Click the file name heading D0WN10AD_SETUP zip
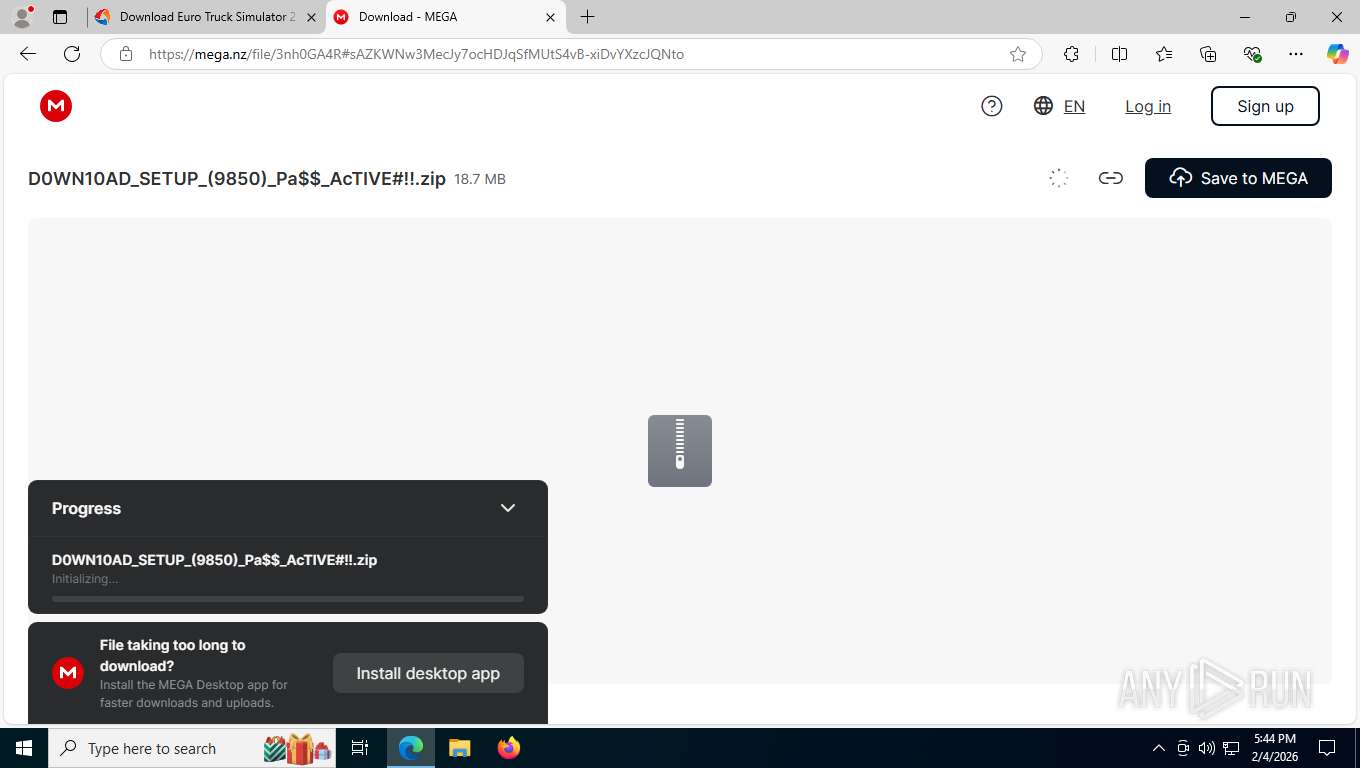Image resolution: width=1360 pixels, height=768 pixels. click(x=237, y=179)
